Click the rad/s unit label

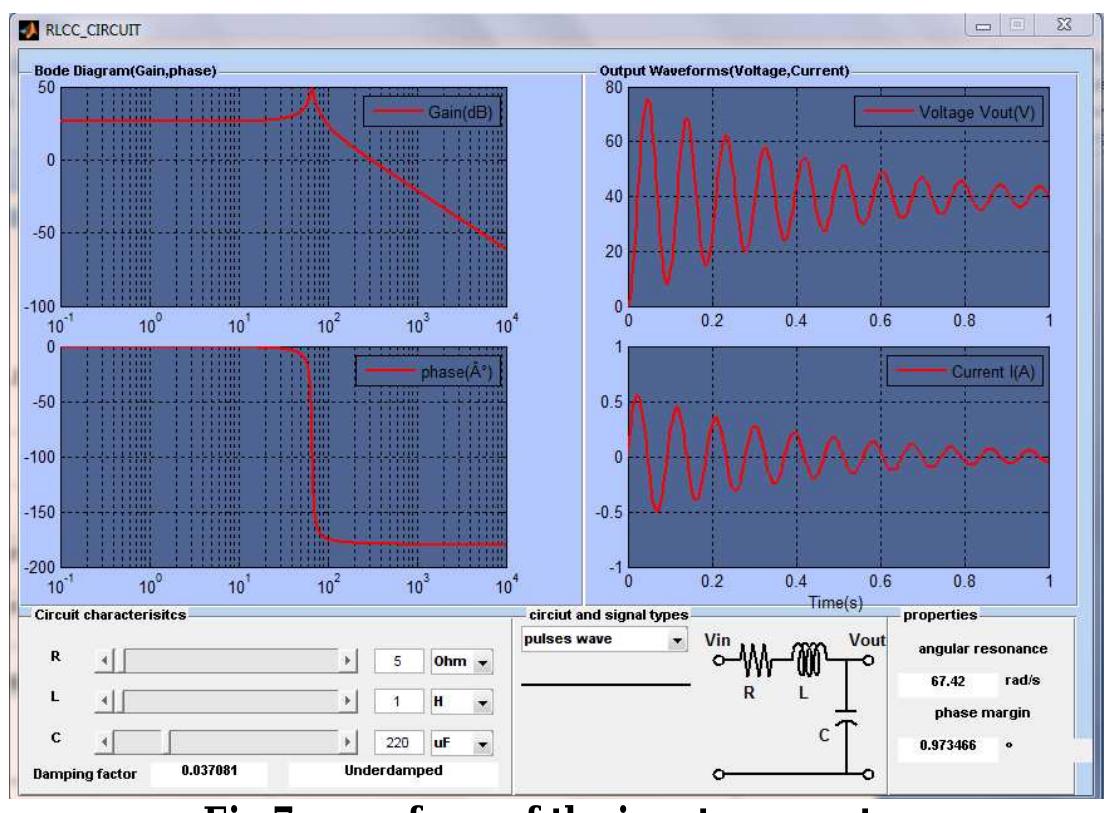tap(1022, 681)
